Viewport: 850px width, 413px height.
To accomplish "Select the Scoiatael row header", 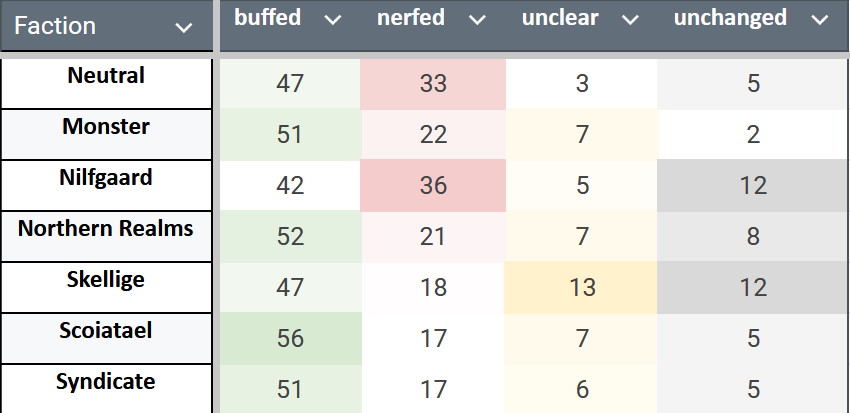I will pyautogui.click(x=106, y=331).
